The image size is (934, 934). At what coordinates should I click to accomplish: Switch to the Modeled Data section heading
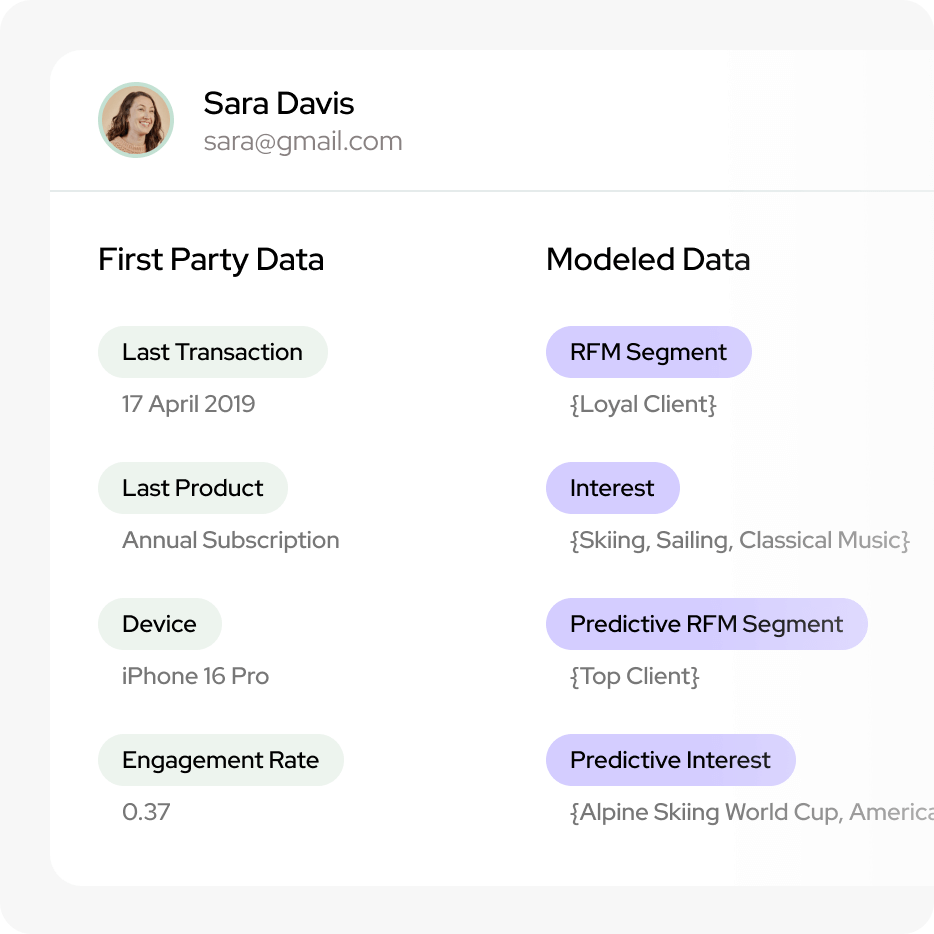point(647,260)
